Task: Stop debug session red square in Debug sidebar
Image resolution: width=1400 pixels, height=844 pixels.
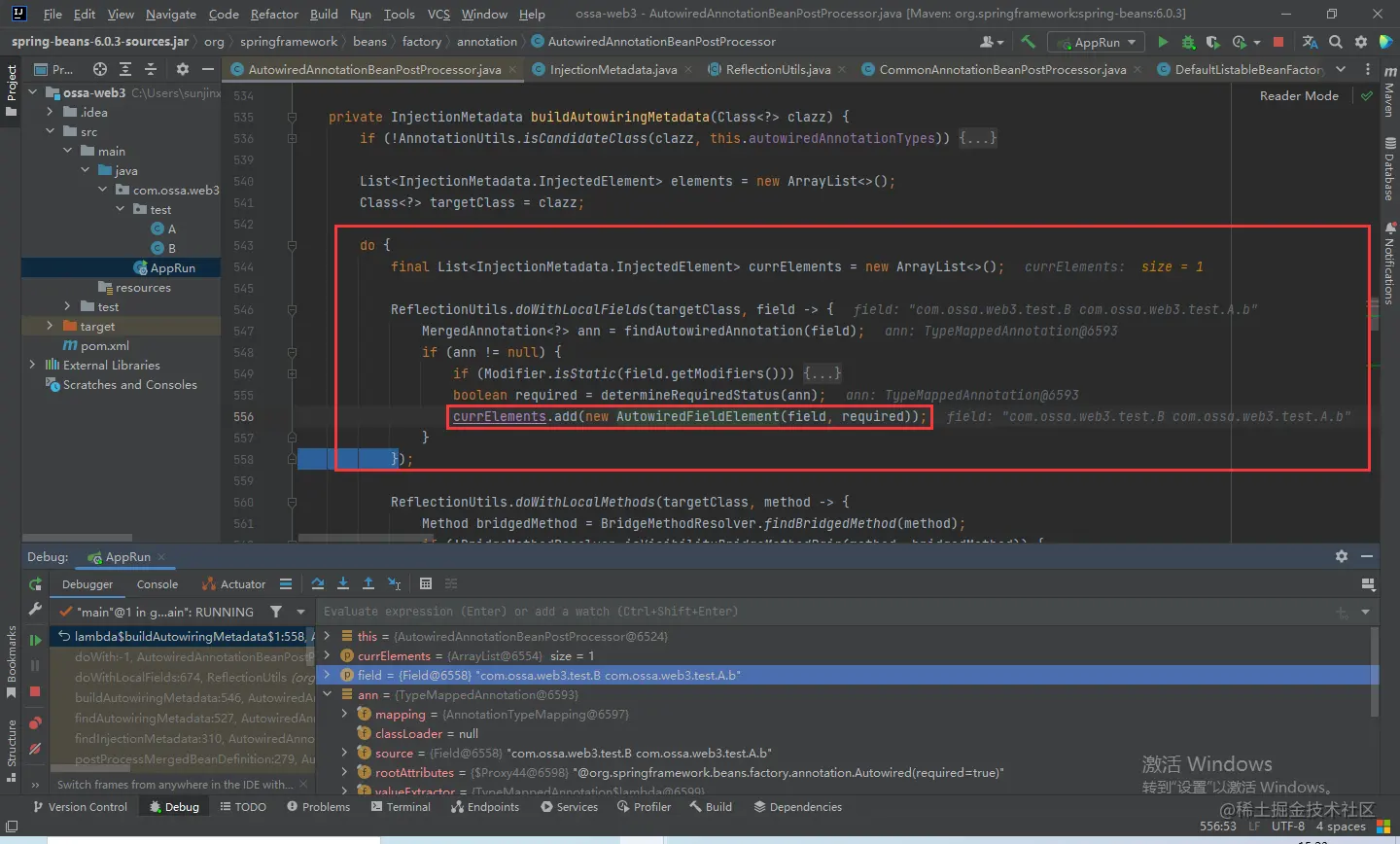Action: pos(35,691)
